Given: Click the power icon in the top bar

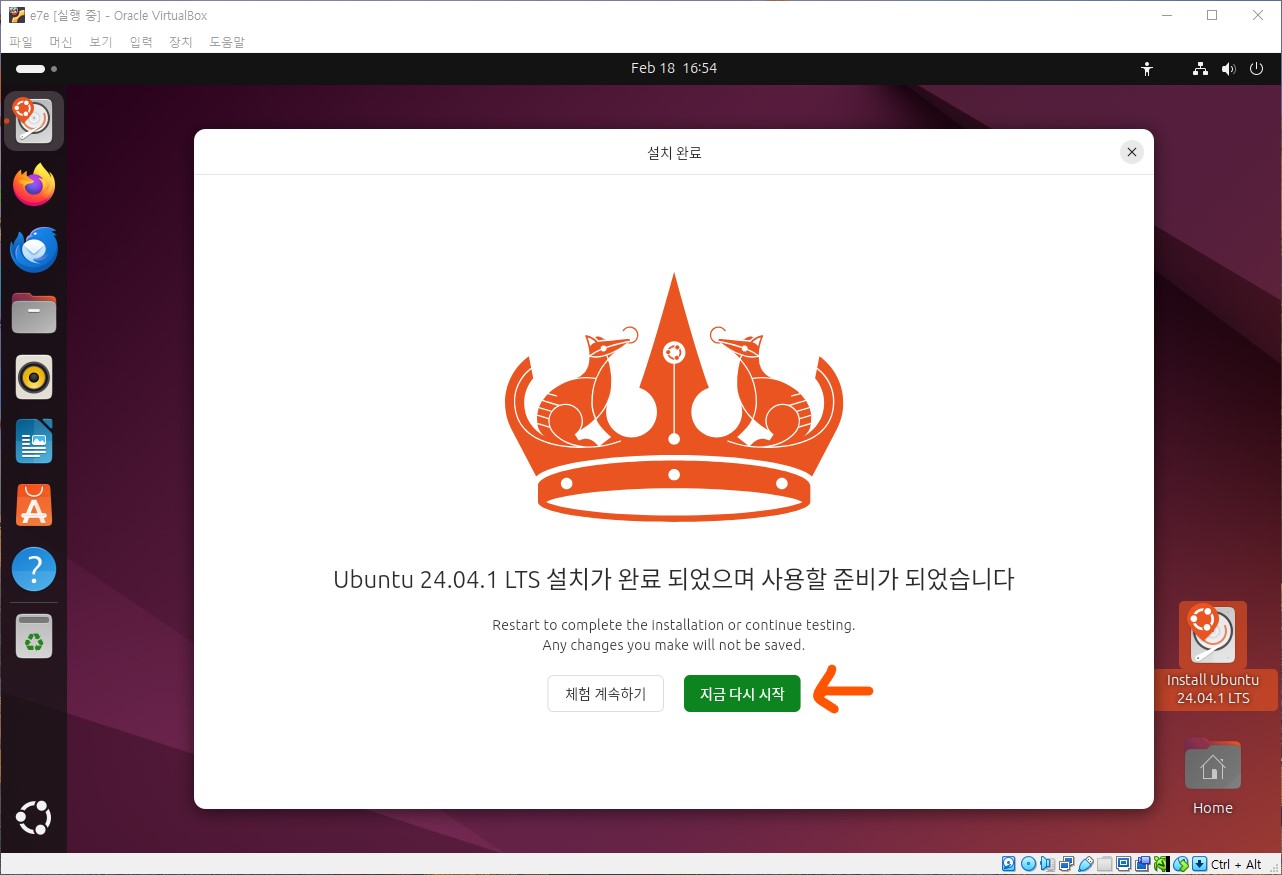Looking at the screenshot, I should [x=1257, y=69].
